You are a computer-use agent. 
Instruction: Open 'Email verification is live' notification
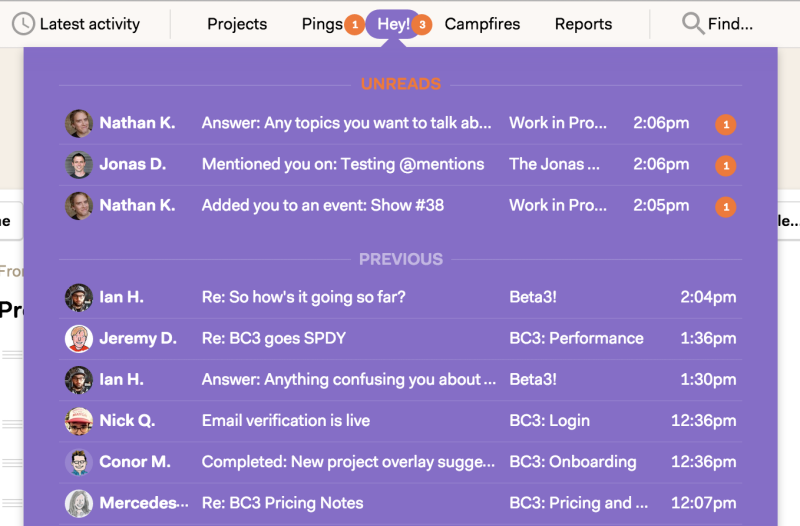(285, 421)
